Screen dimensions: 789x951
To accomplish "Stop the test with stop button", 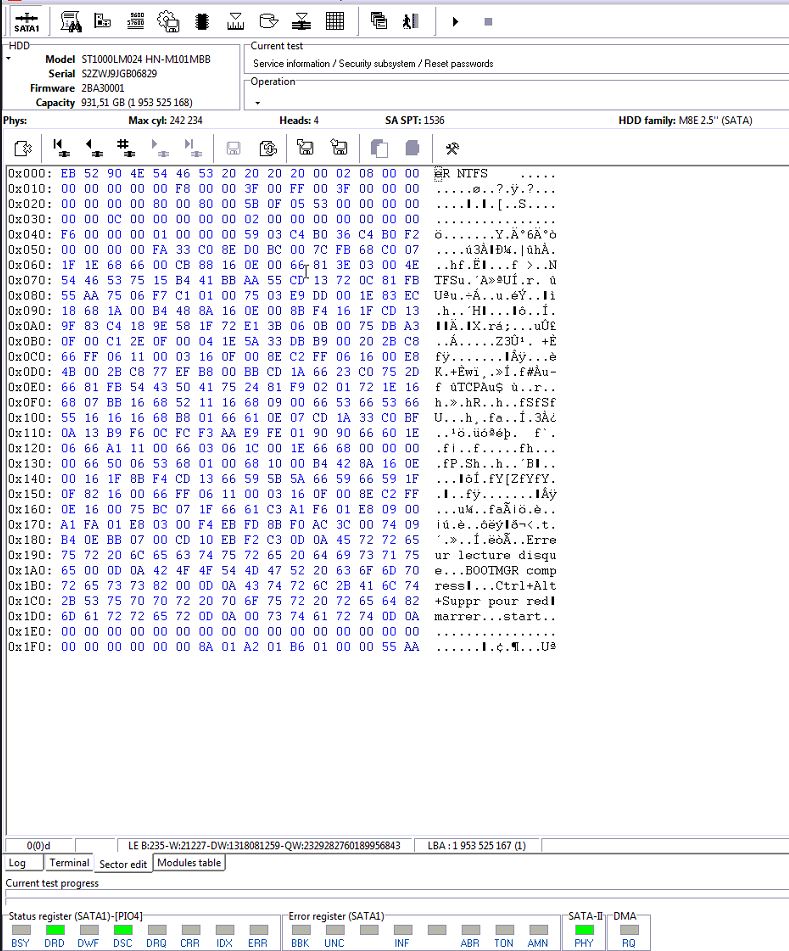I will [x=488, y=22].
